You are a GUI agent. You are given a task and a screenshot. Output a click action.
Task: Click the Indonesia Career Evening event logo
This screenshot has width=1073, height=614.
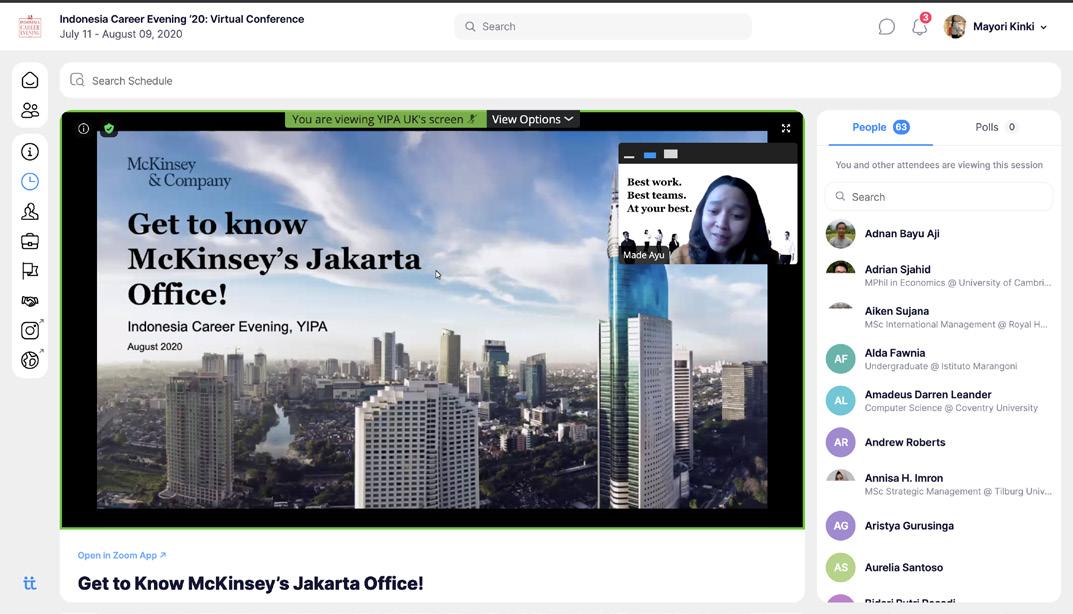29,27
